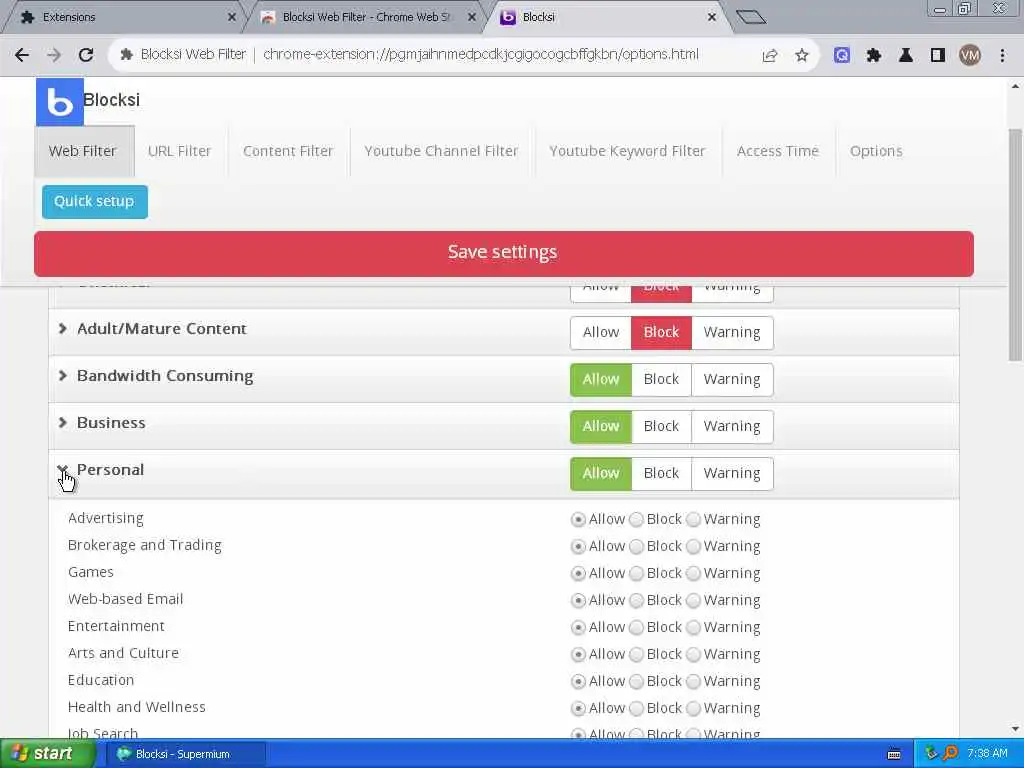Set Bandwidth Consuming to Block

point(661,379)
